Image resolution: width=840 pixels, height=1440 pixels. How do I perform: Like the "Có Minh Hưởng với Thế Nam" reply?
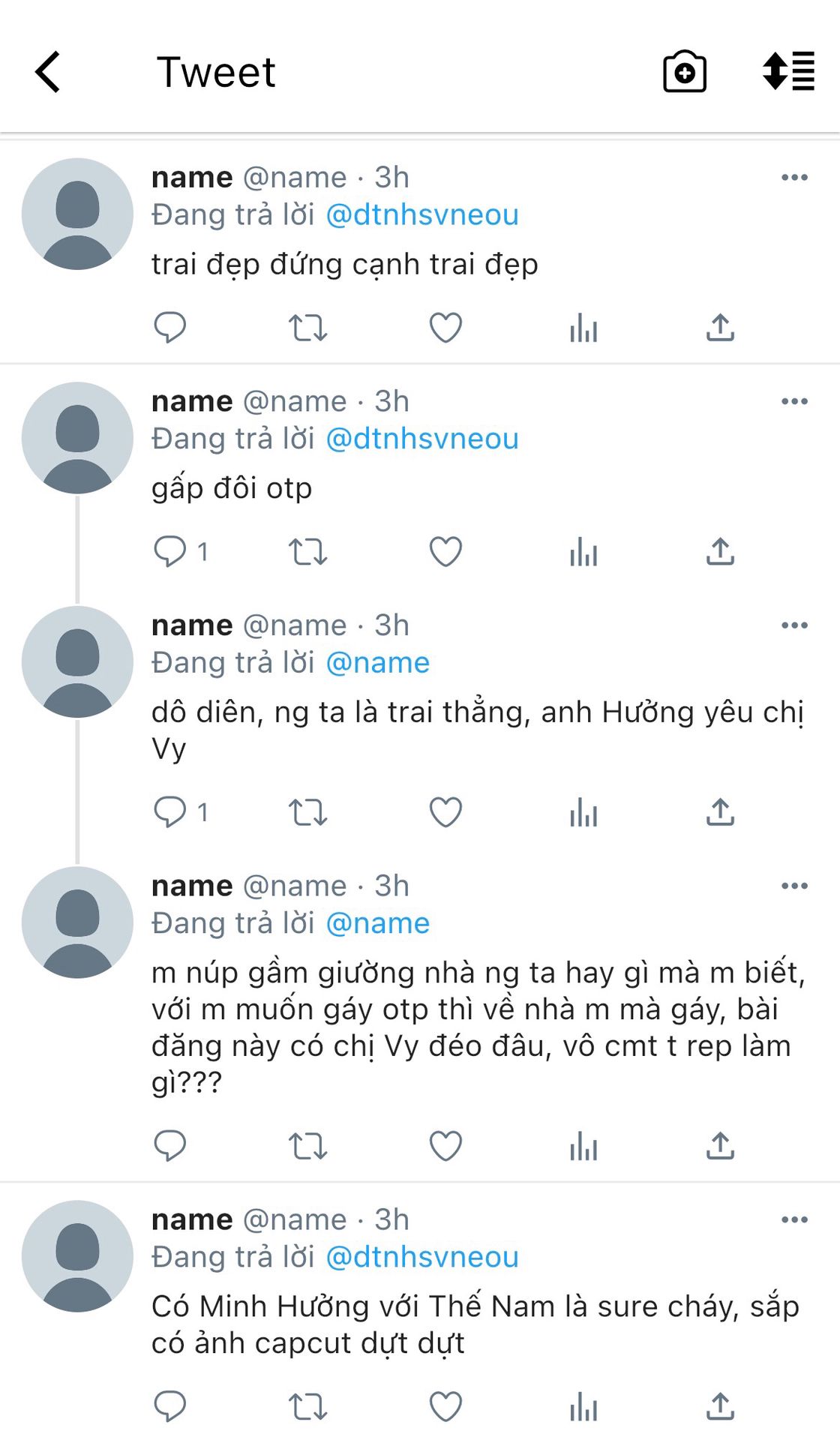tap(445, 1406)
